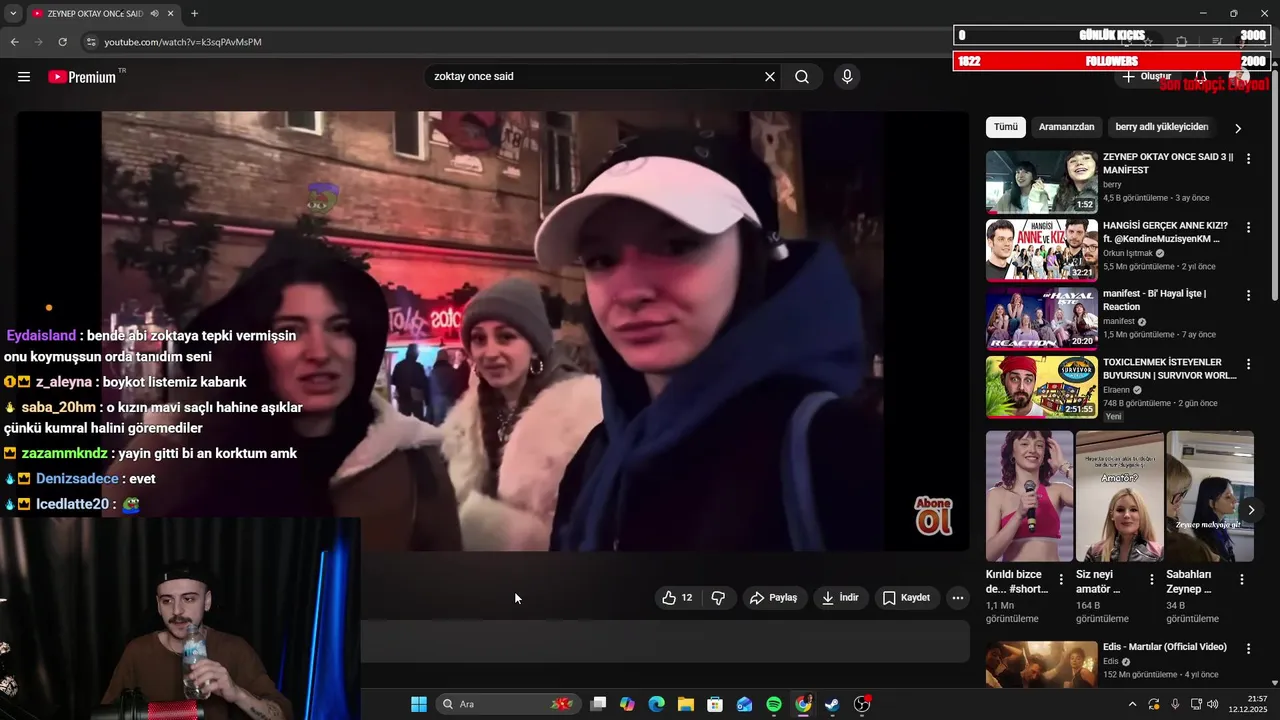The image size is (1280, 720).
Task: Open tab search dropdown arrow
Action: (12, 14)
